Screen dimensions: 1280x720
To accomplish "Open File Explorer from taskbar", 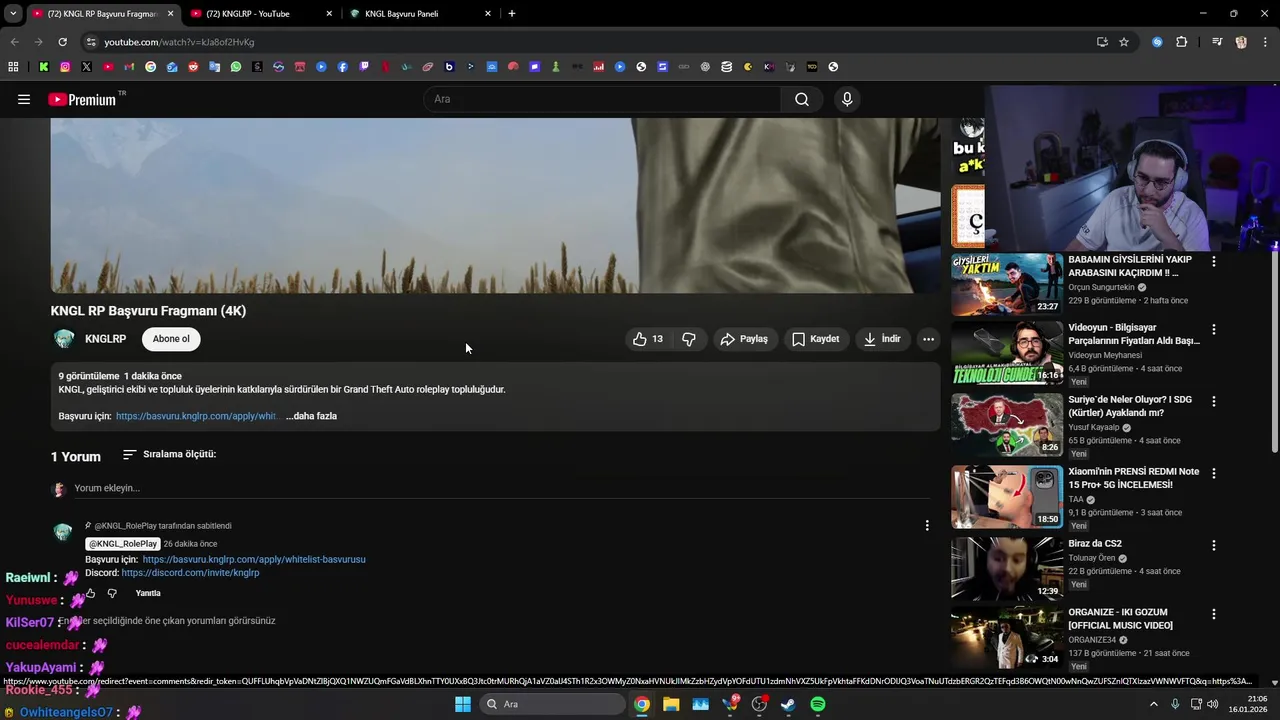I will pos(671,704).
